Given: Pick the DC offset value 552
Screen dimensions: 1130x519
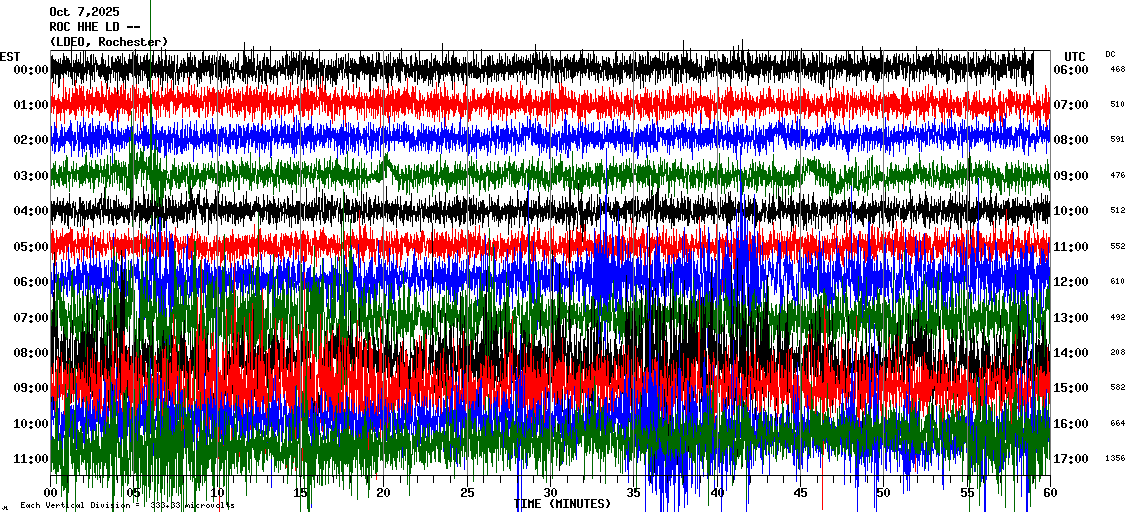Looking at the screenshot, I should click(x=1118, y=246).
